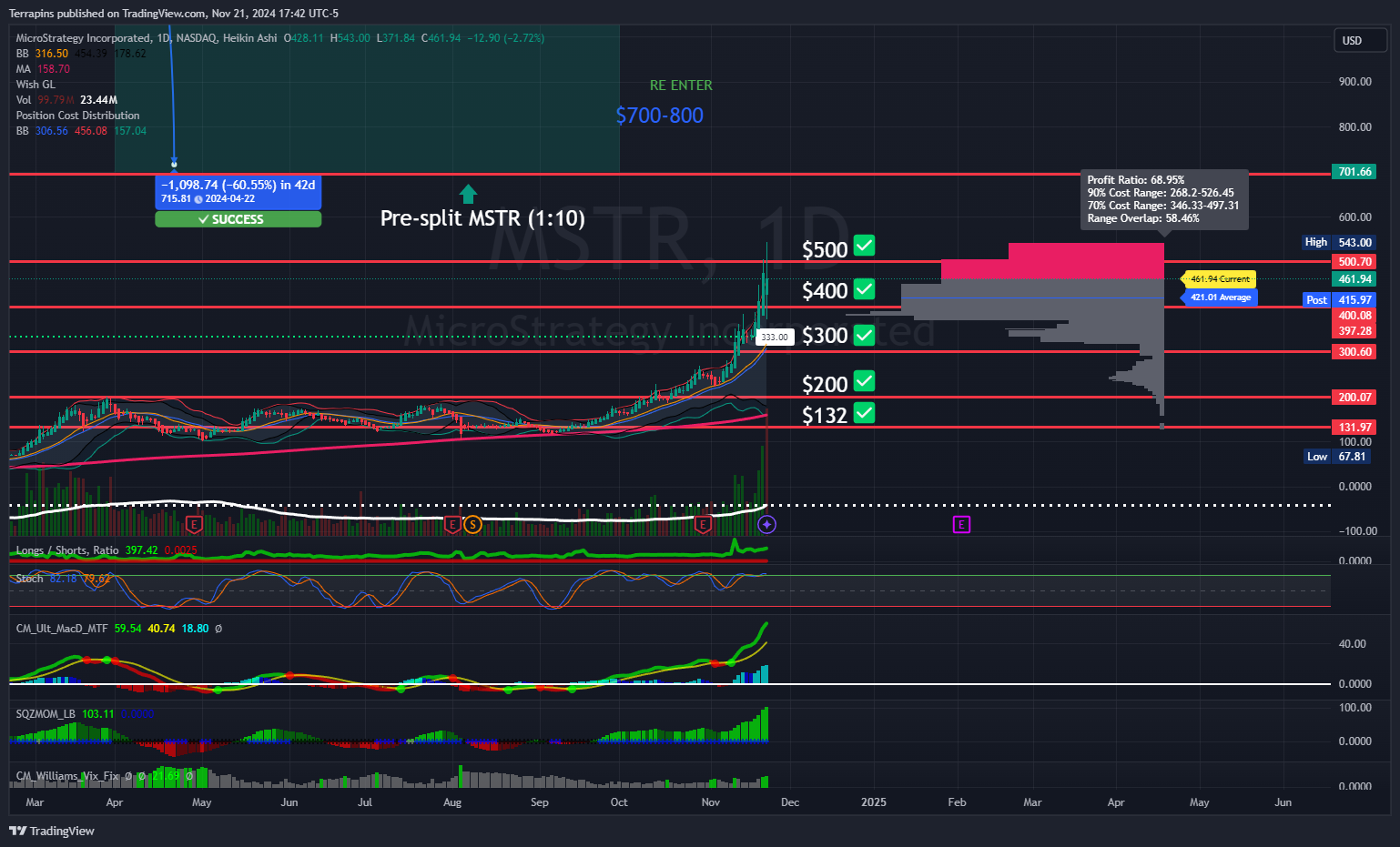Click green checkmark beside $132

click(864, 413)
